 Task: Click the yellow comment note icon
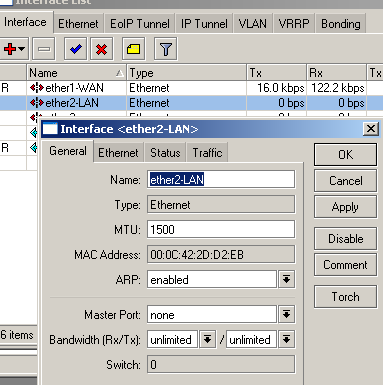point(133,49)
